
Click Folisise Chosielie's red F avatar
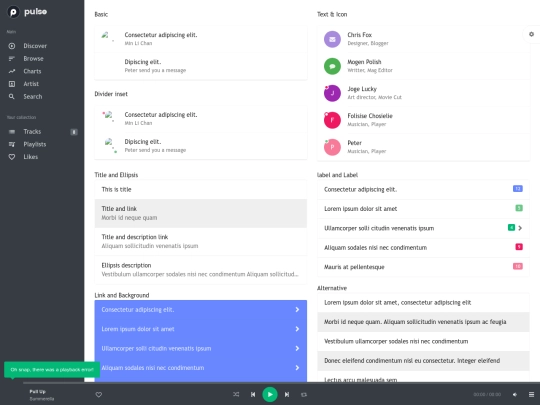point(332,120)
